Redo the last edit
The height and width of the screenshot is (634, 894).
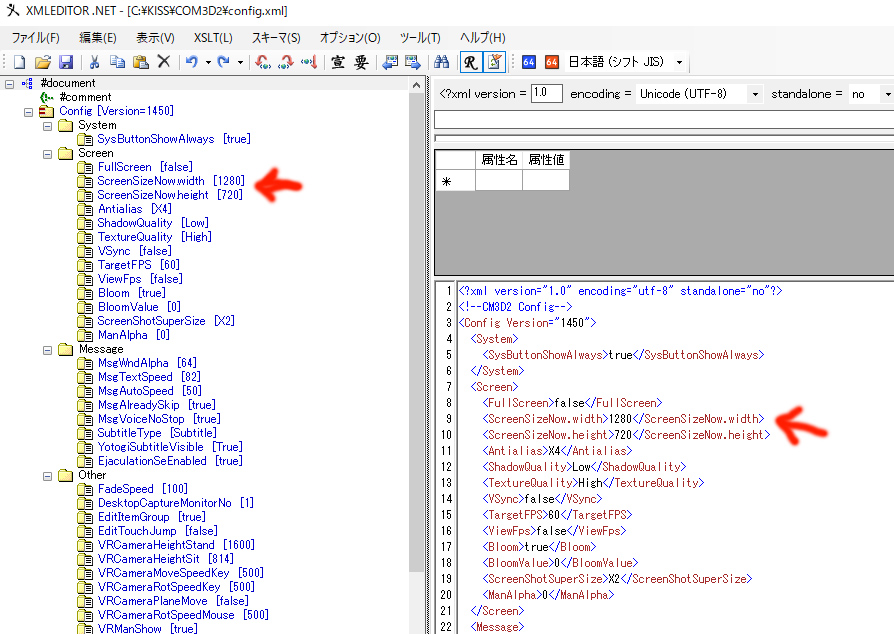(224, 62)
